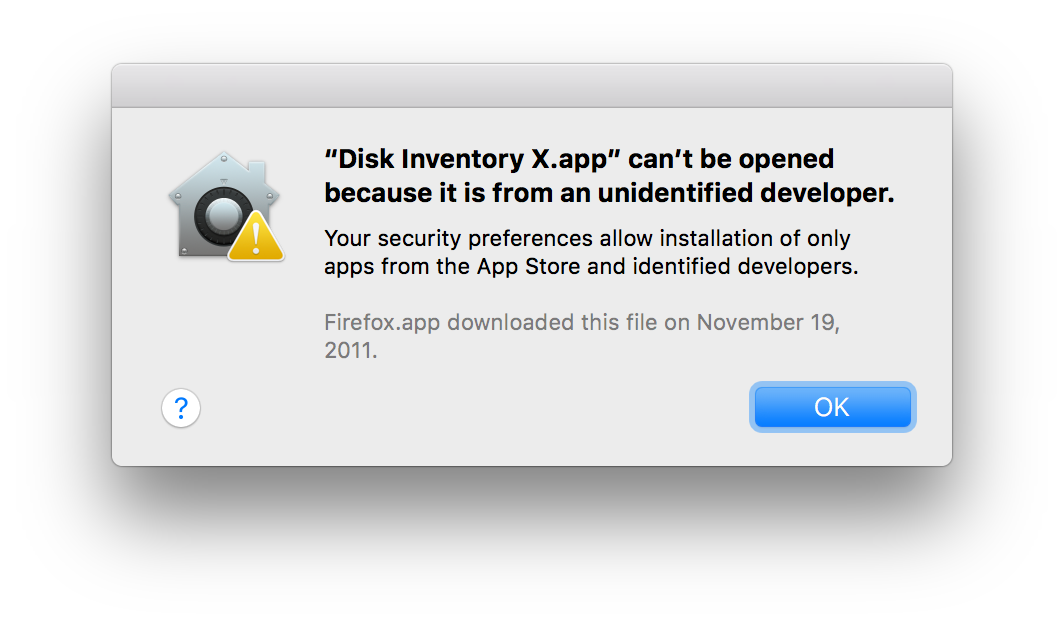Click the "can't be opened" headline text
Image resolution: width=1064 pixels, height=626 pixels.
731,159
